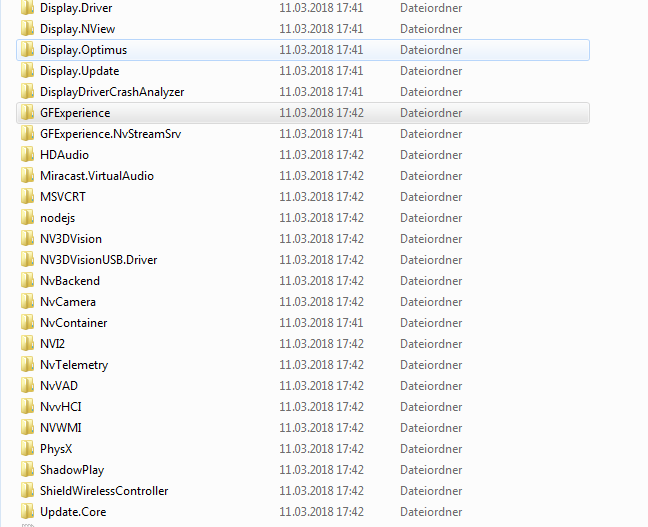Image resolution: width=648 pixels, height=527 pixels.
Task: Click the NvBackend folder icon
Action: [27, 281]
